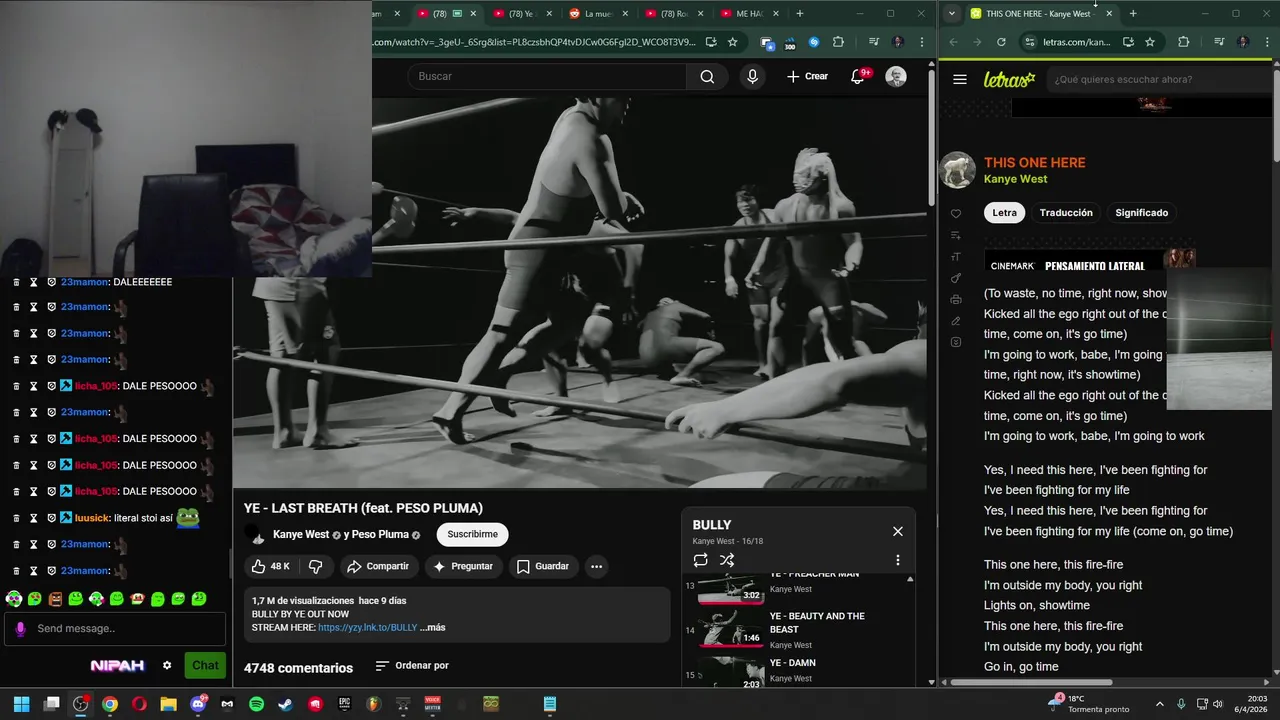
Task: Dislike the LAST BREATH video
Action: tap(316, 566)
